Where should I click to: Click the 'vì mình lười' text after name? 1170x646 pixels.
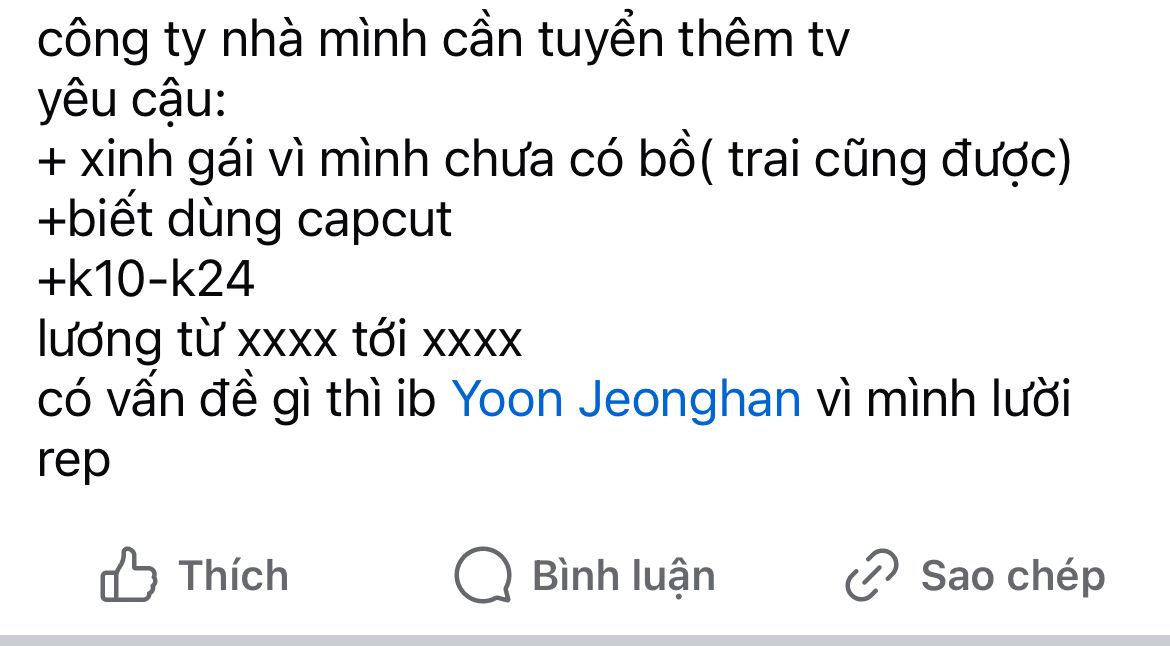[944, 398]
